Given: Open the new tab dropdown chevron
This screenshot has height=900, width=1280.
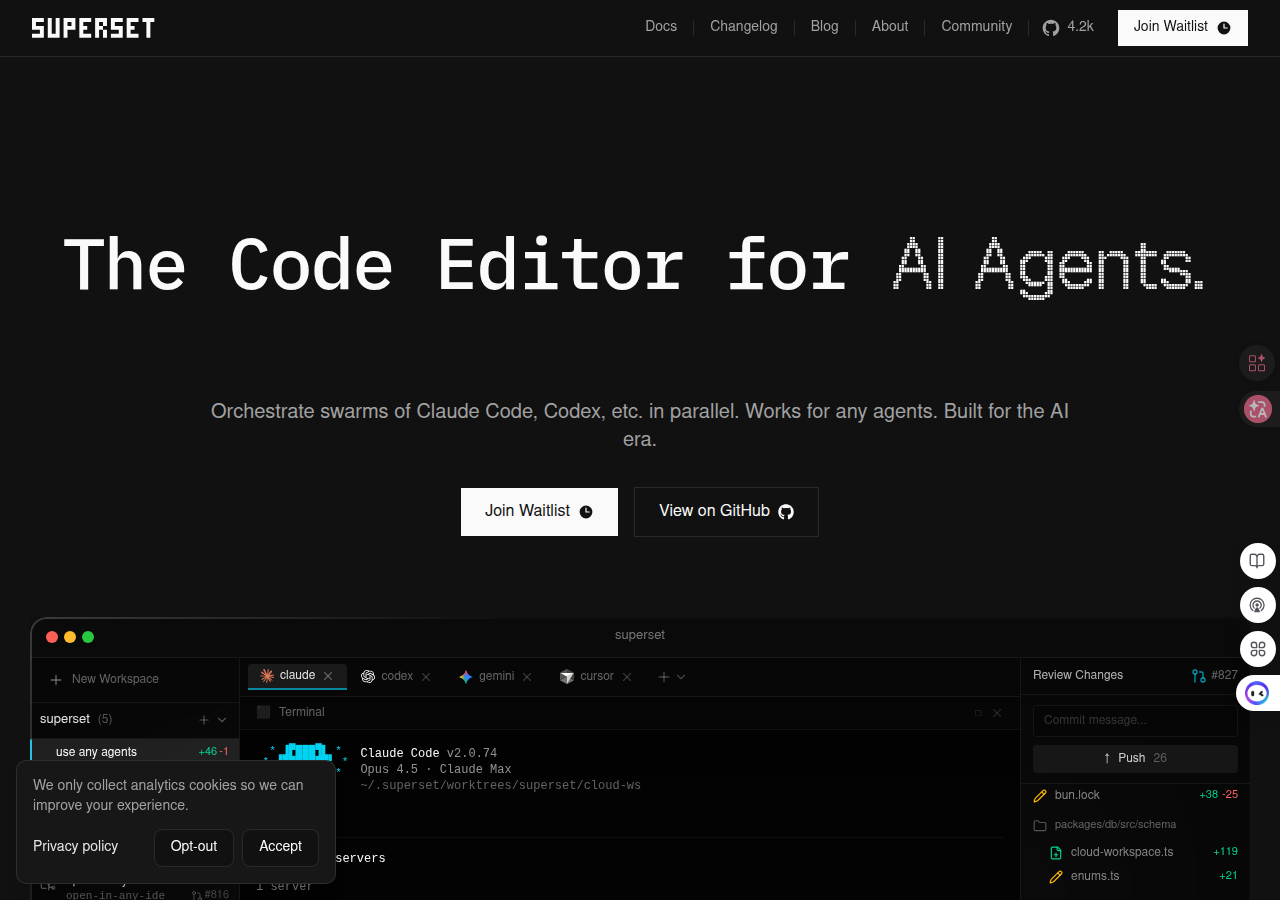Looking at the screenshot, I should (x=681, y=677).
